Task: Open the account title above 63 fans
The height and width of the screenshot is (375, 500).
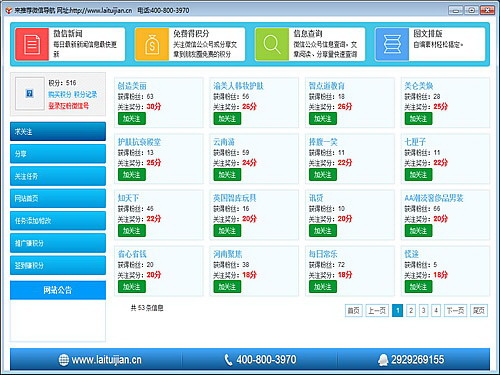Action: pos(132,86)
